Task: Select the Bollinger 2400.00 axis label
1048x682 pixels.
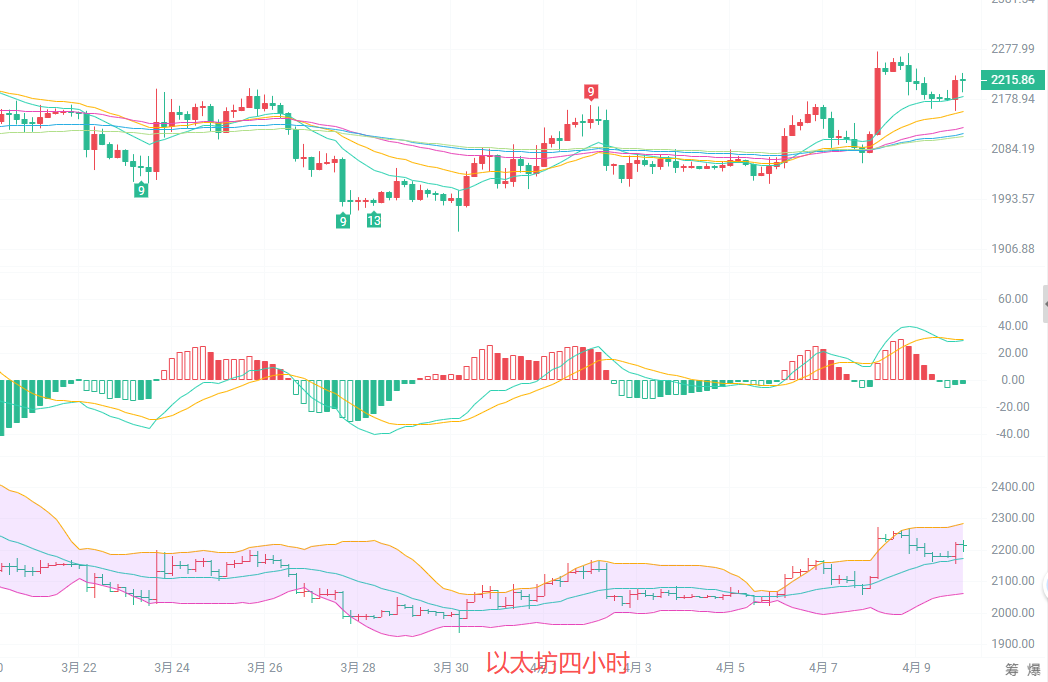Action: [1012, 486]
